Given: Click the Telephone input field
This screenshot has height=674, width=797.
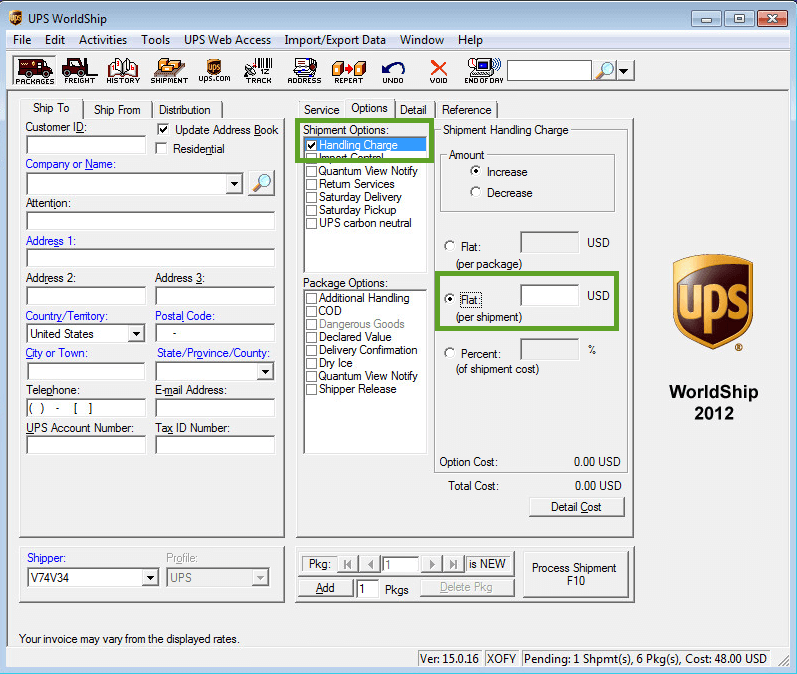Looking at the screenshot, I should click(x=86, y=408).
